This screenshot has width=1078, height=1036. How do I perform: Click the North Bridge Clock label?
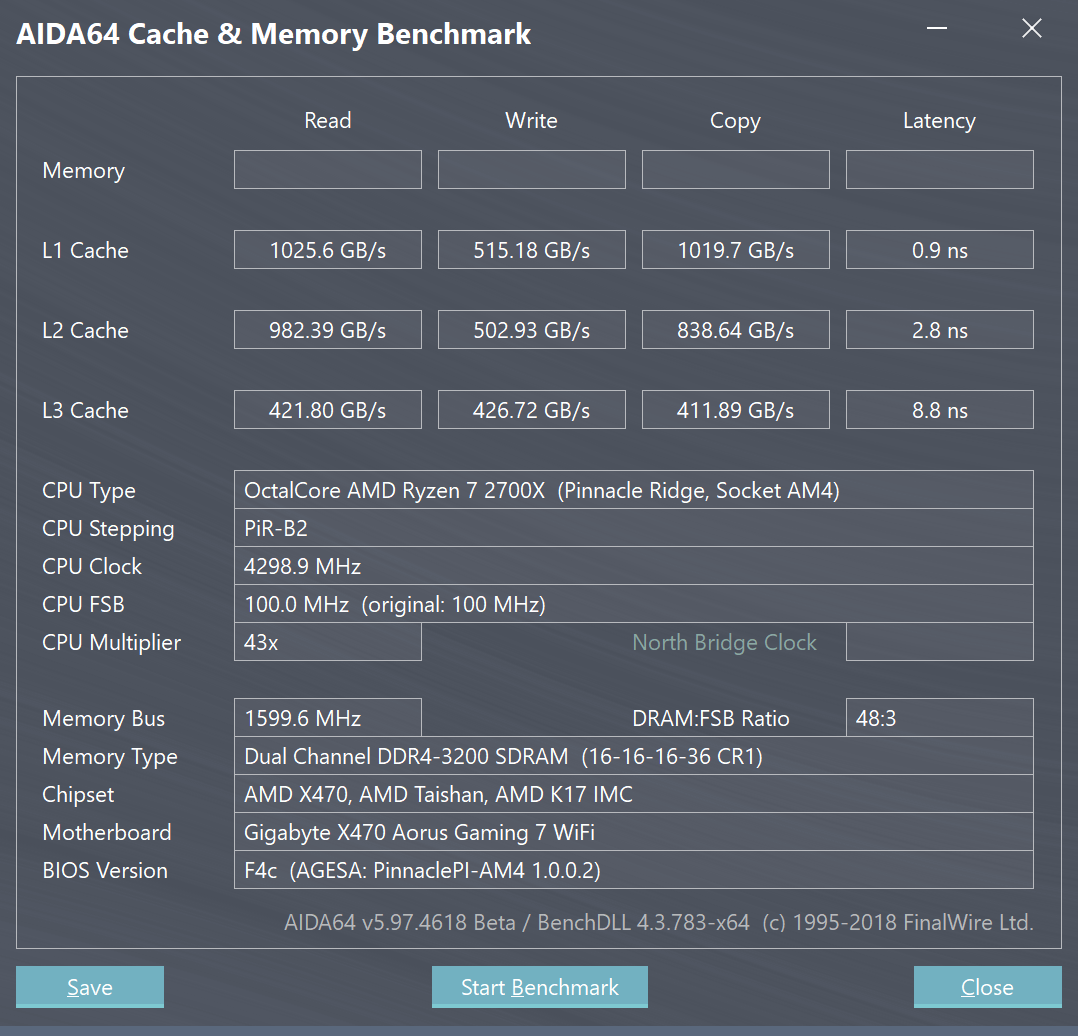pyautogui.click(x=725, y=643)
